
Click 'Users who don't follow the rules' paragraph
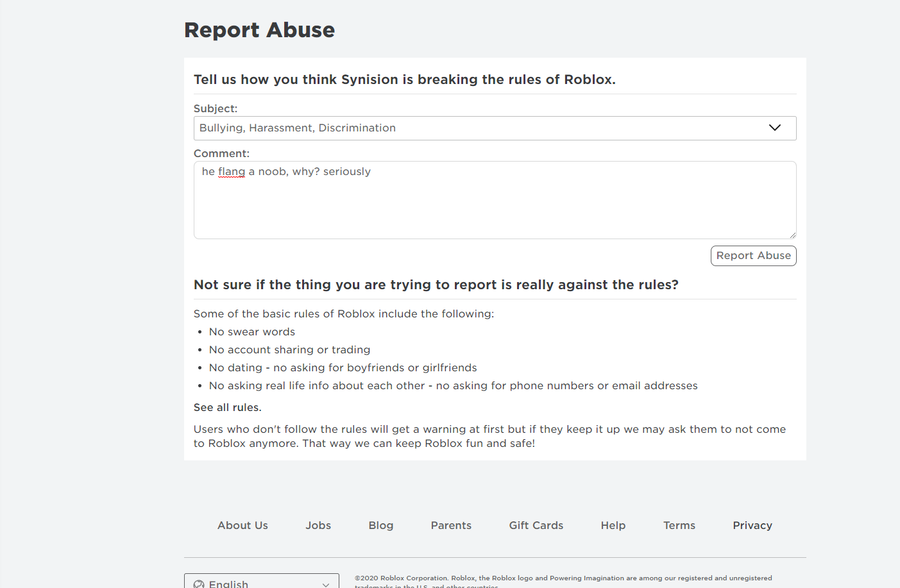coord(490,436)
